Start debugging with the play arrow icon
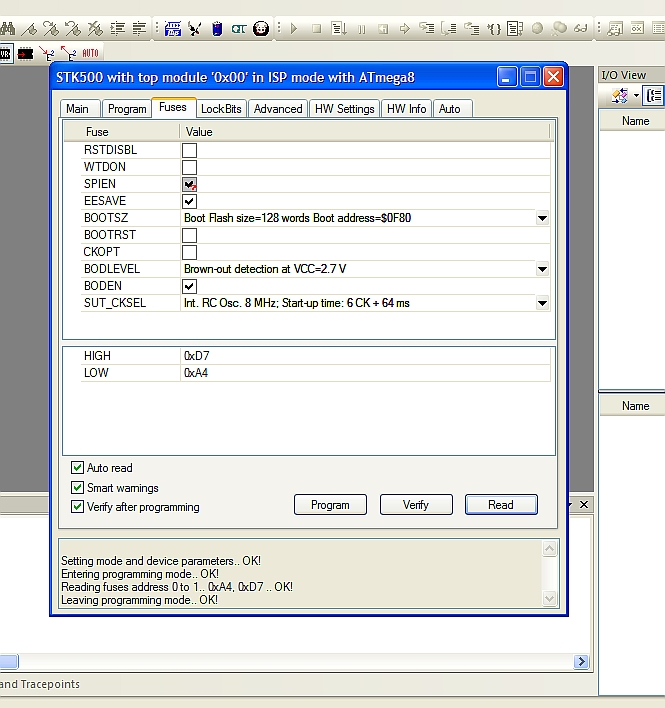Image resolution: width=665 pixels, height=708 pixels. (294, 29)
